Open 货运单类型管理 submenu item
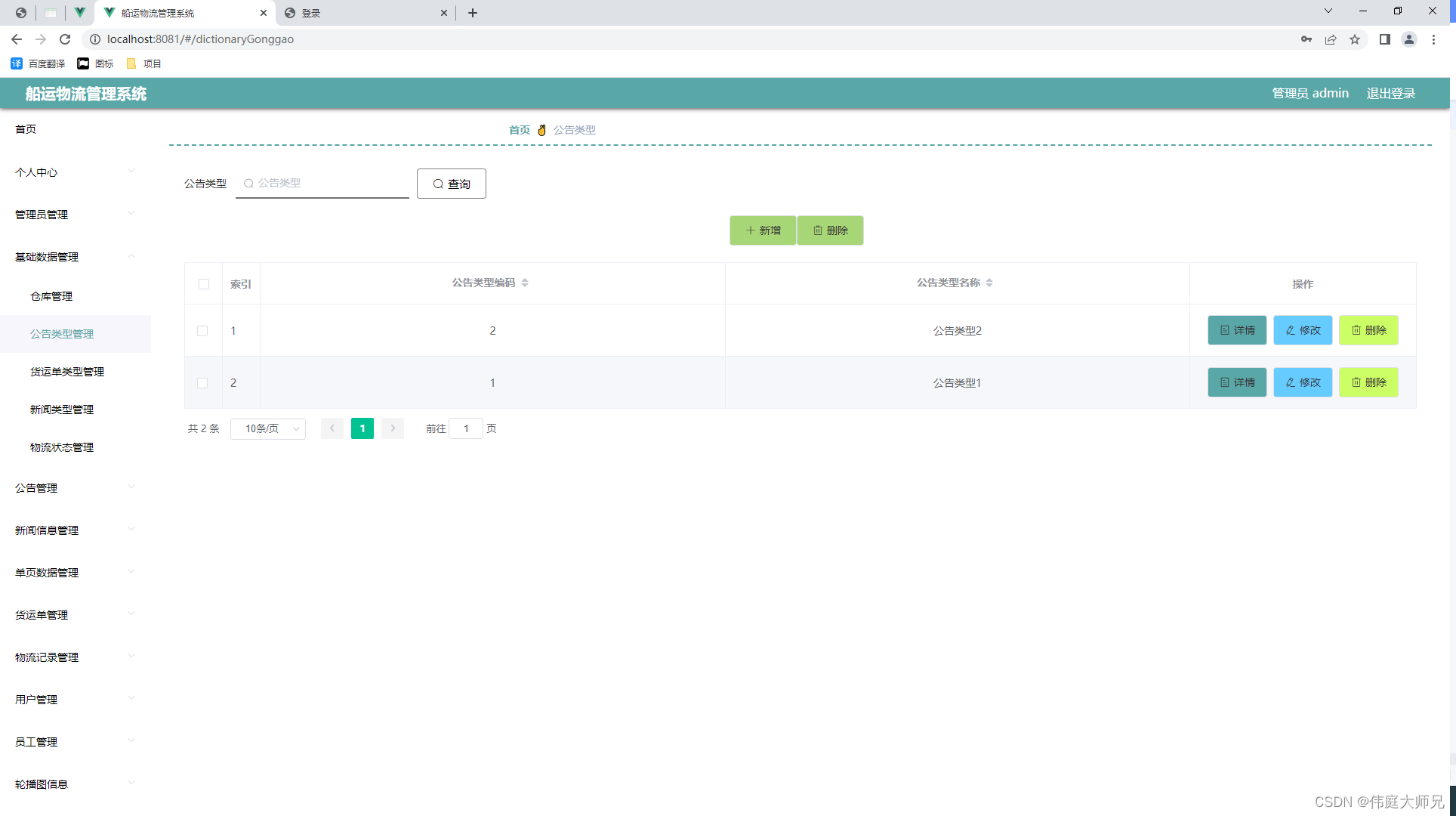 point(76,372)
